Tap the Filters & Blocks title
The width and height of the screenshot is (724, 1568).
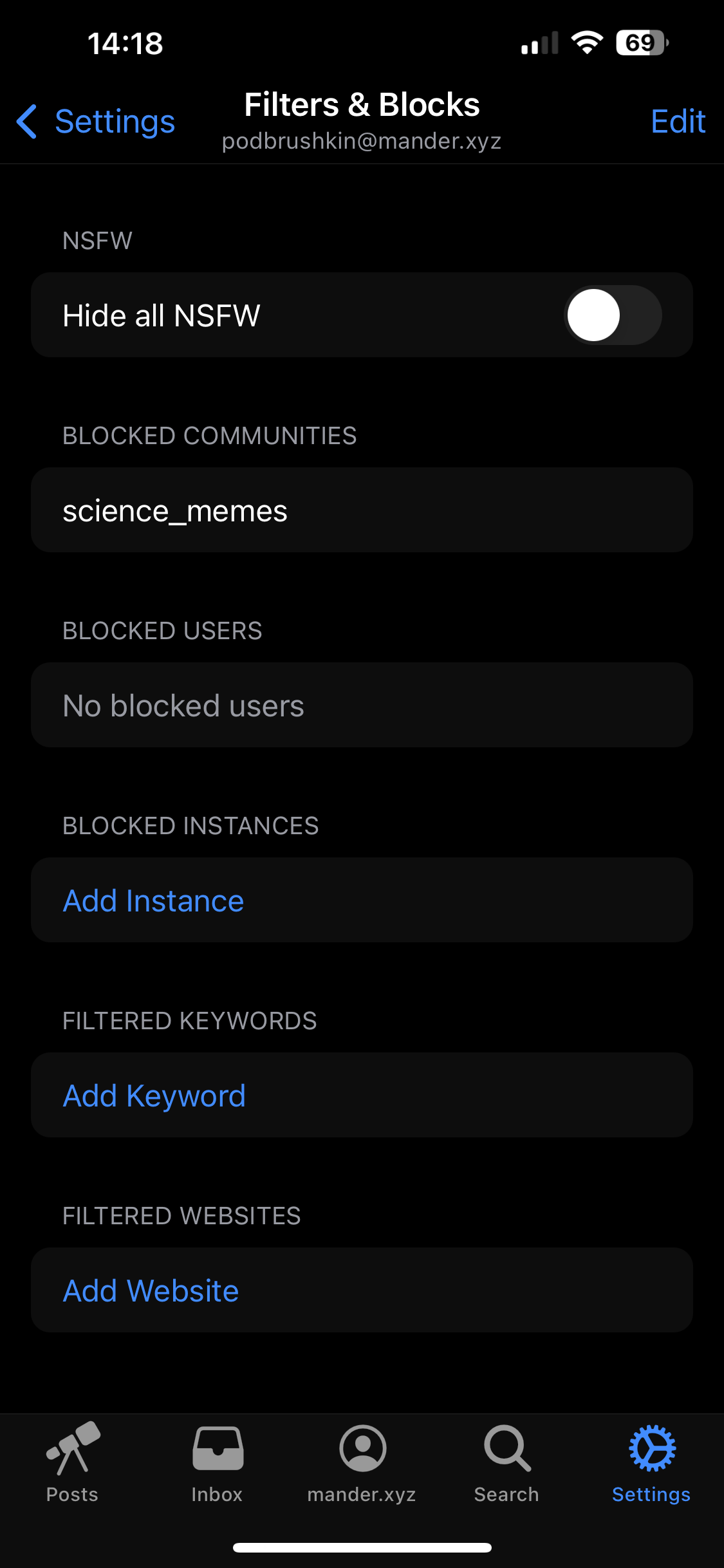(x=362, y=105)
